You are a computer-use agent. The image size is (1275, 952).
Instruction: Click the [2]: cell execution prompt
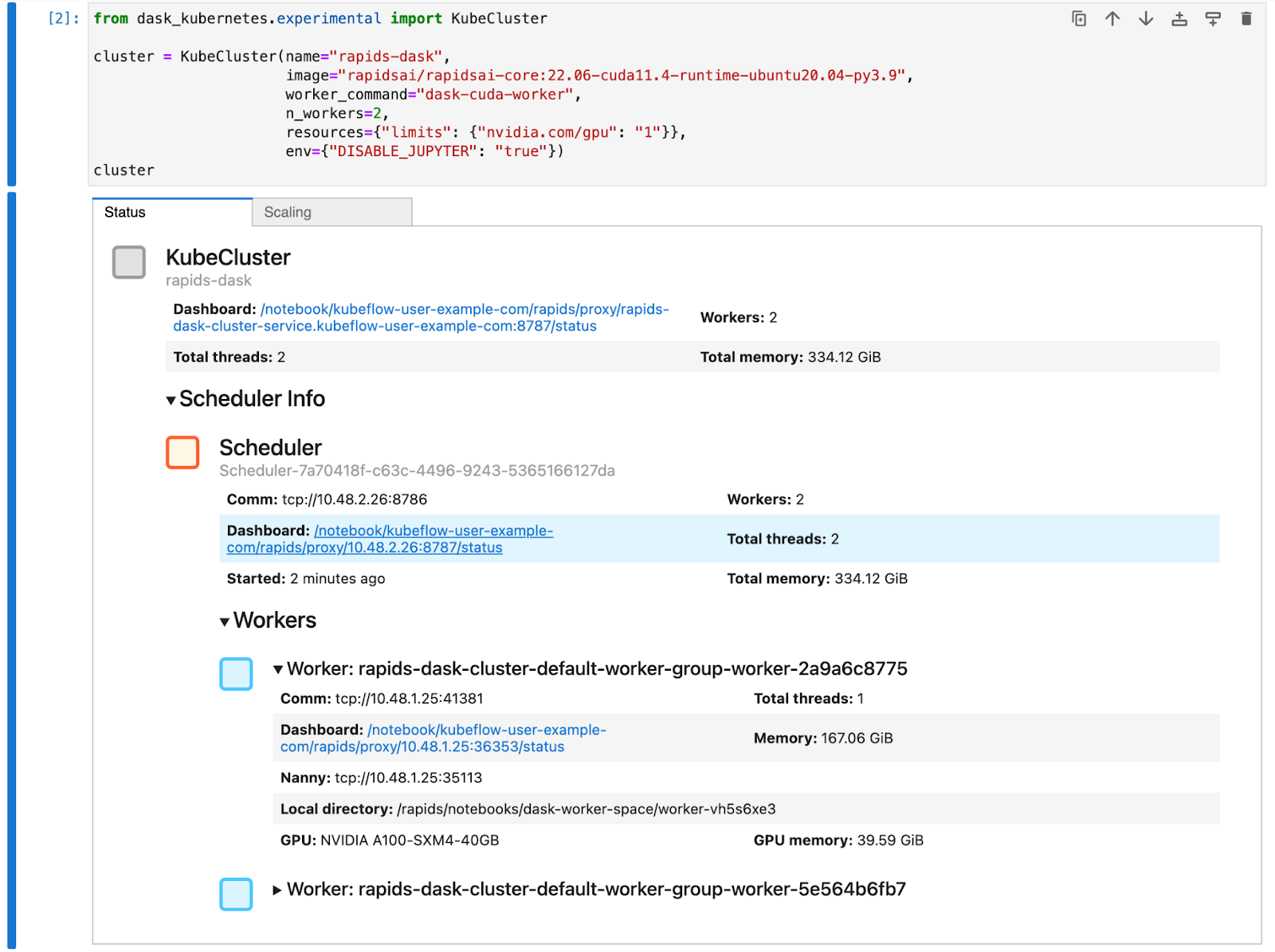point(64,18)
